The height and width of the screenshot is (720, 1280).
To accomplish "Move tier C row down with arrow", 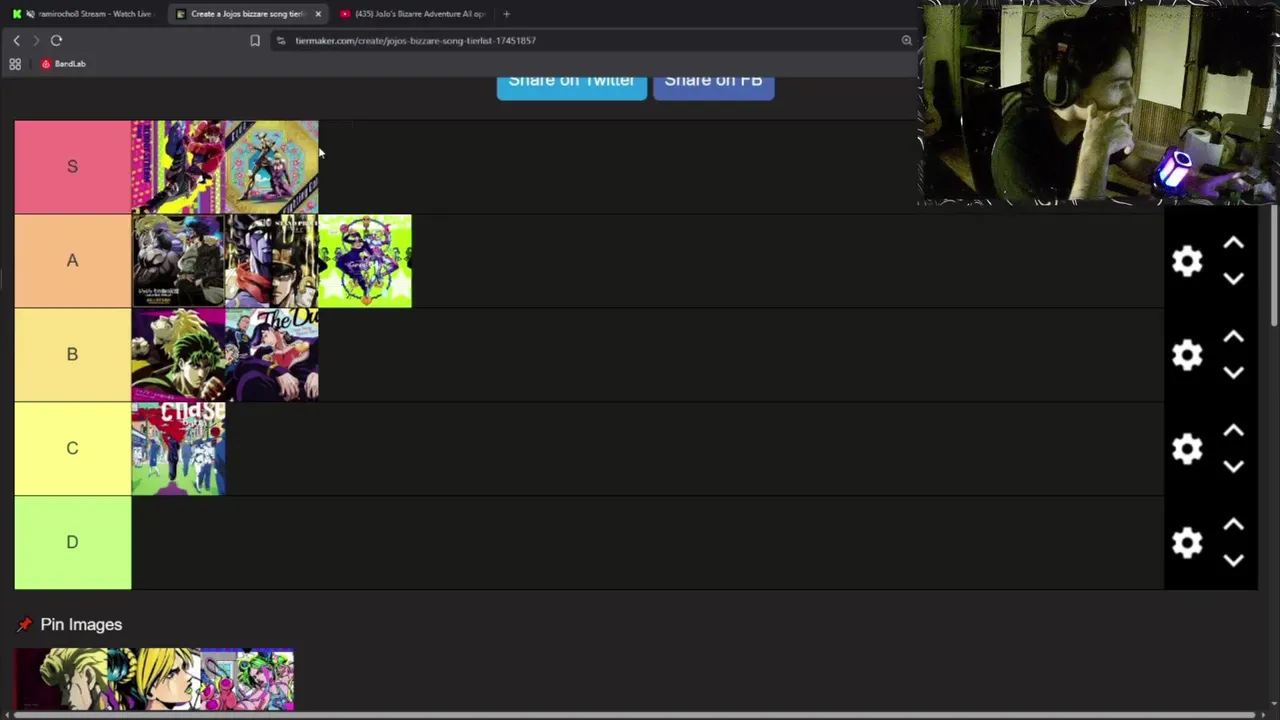I will [1233, 467].
